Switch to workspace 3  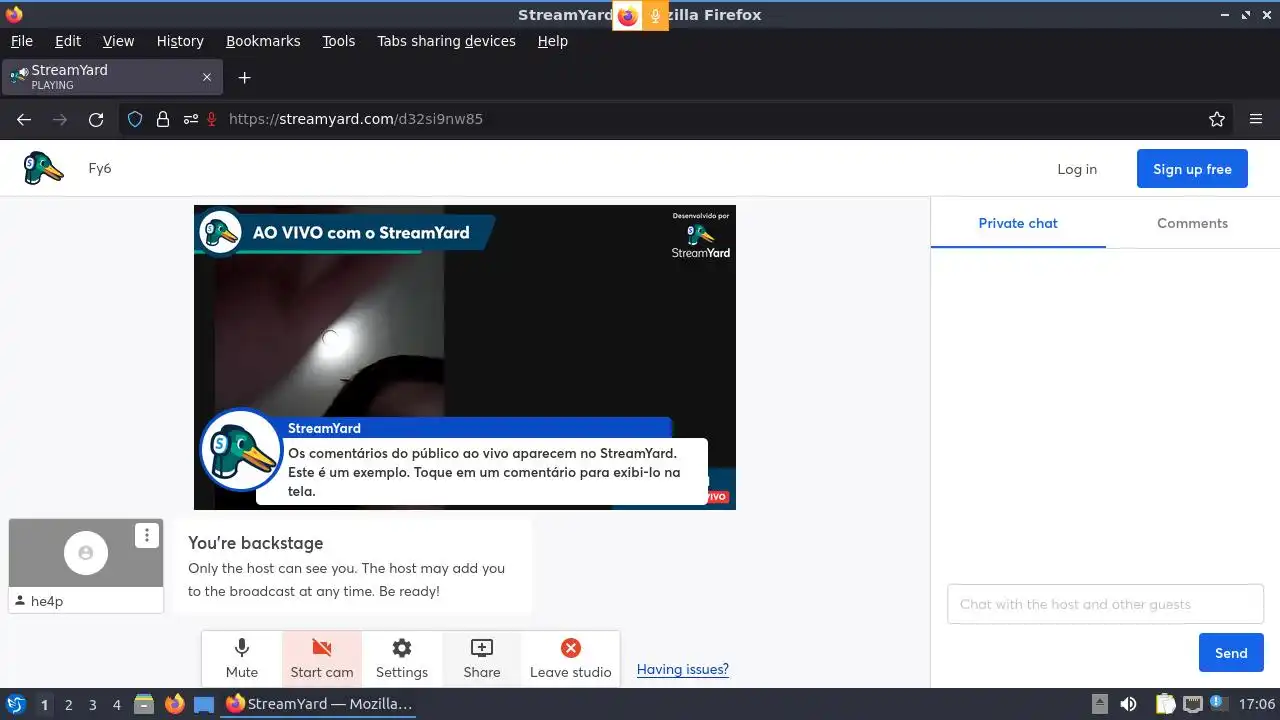click(x=92, y=704)
